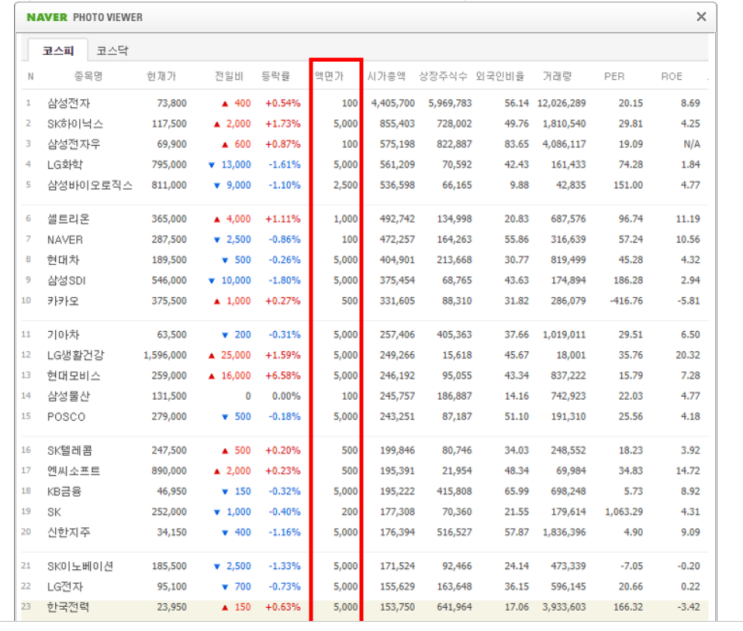The image size is (743, 631).
Task: Click the N/A ROE value for 삼성전자우
Action: click(691, 144)
